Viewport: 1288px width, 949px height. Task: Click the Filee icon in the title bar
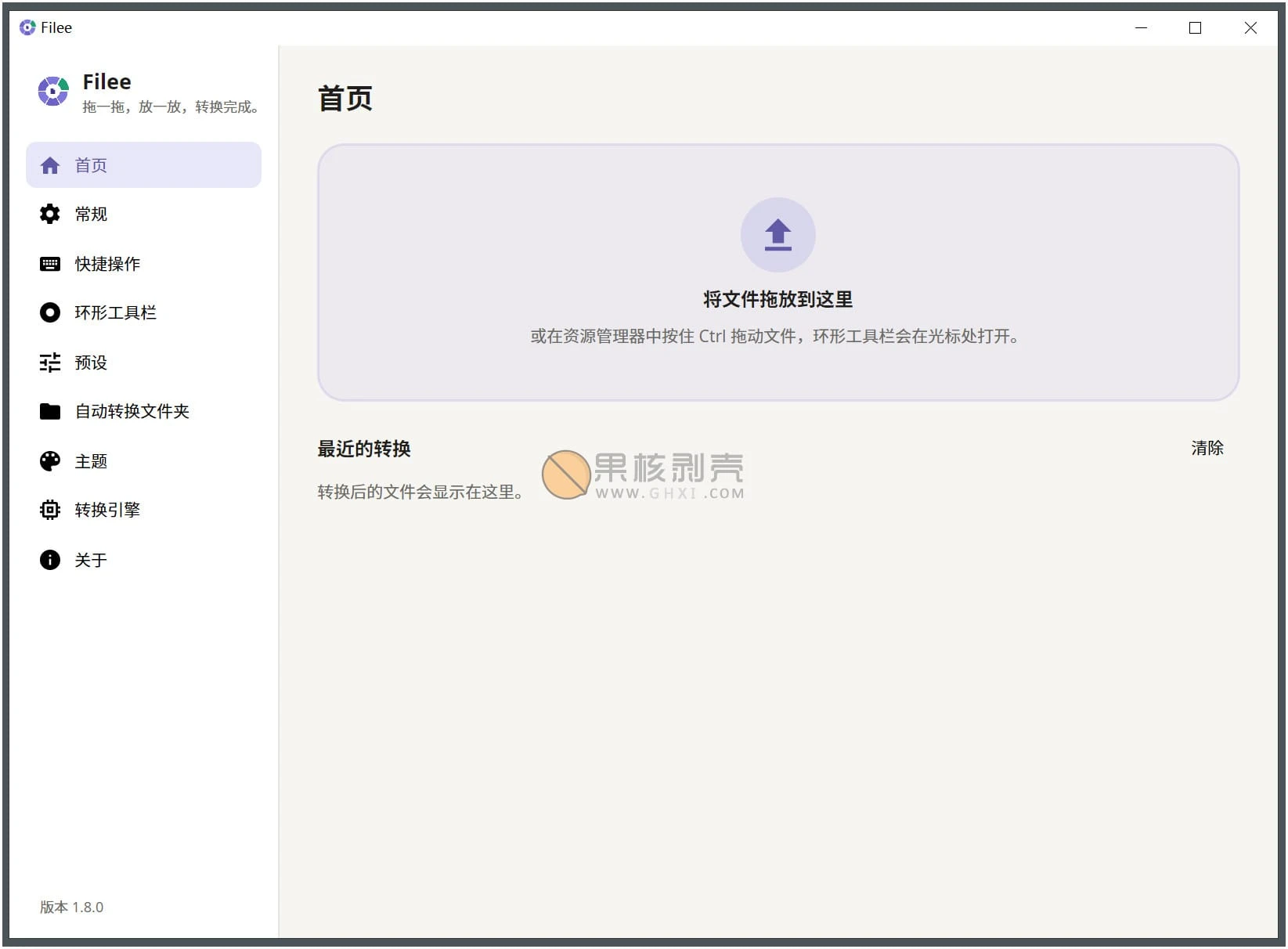(x=27, y=27)
